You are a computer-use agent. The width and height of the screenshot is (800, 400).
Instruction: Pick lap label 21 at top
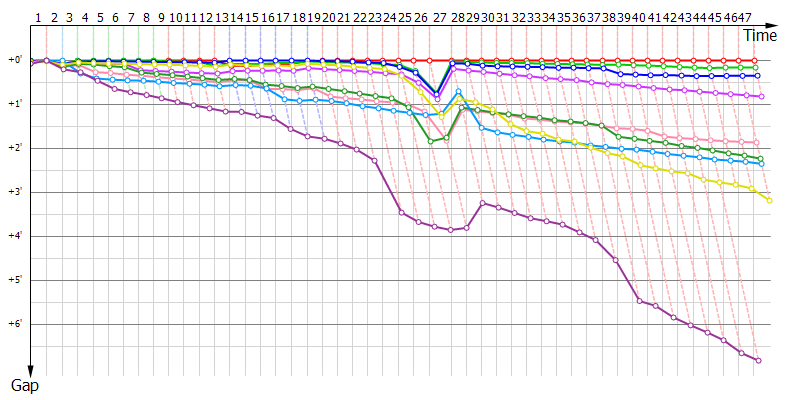pyautogui.click(x=344, y=18)
